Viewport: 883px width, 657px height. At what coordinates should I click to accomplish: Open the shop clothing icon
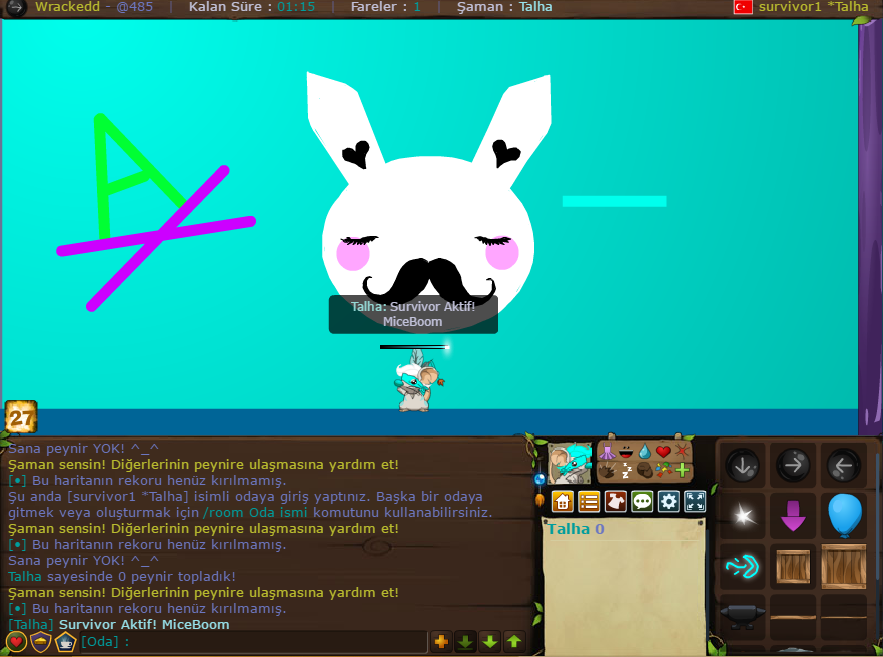pyautogui.click(x=616, y=501)
